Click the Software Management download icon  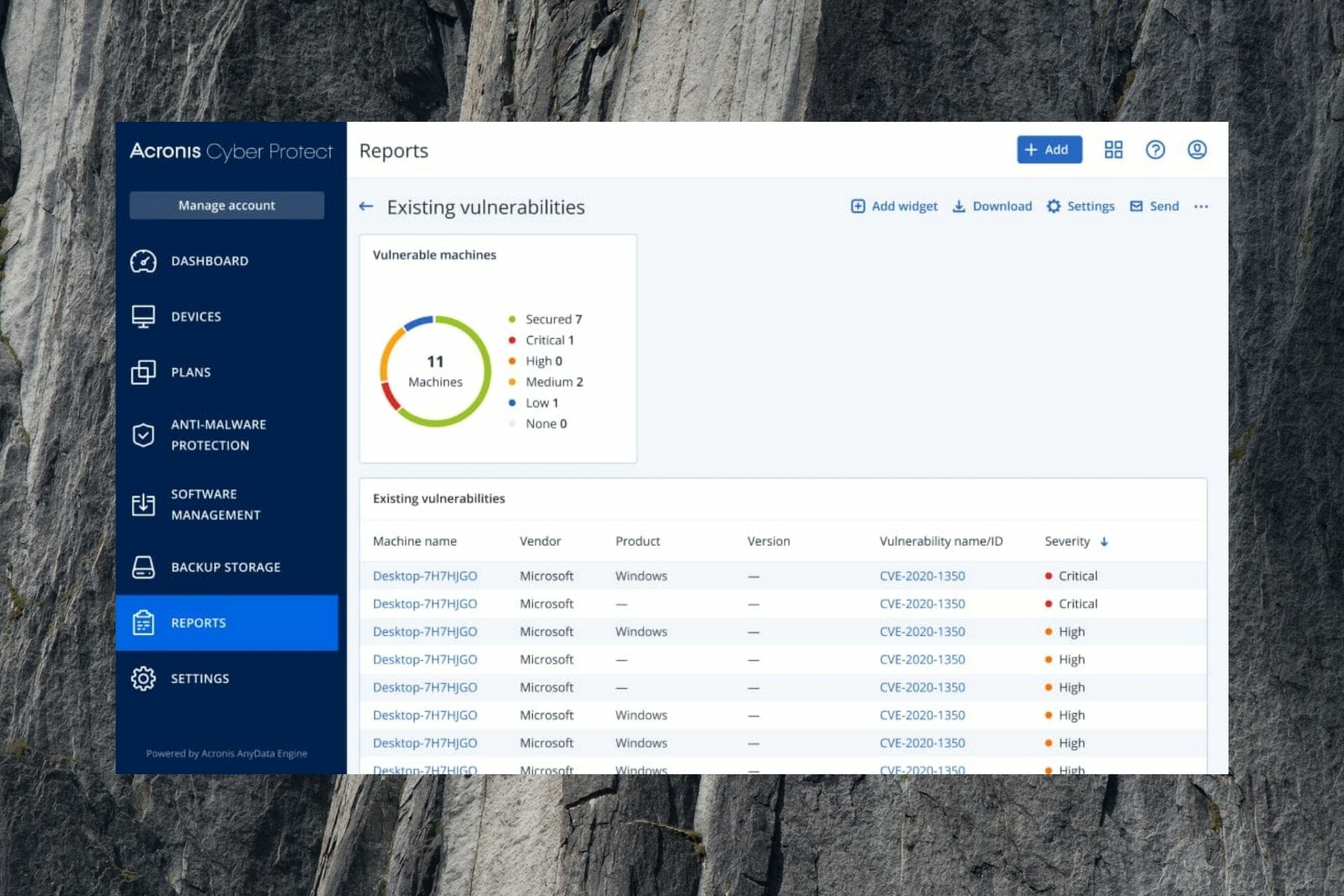pos(143,504)
